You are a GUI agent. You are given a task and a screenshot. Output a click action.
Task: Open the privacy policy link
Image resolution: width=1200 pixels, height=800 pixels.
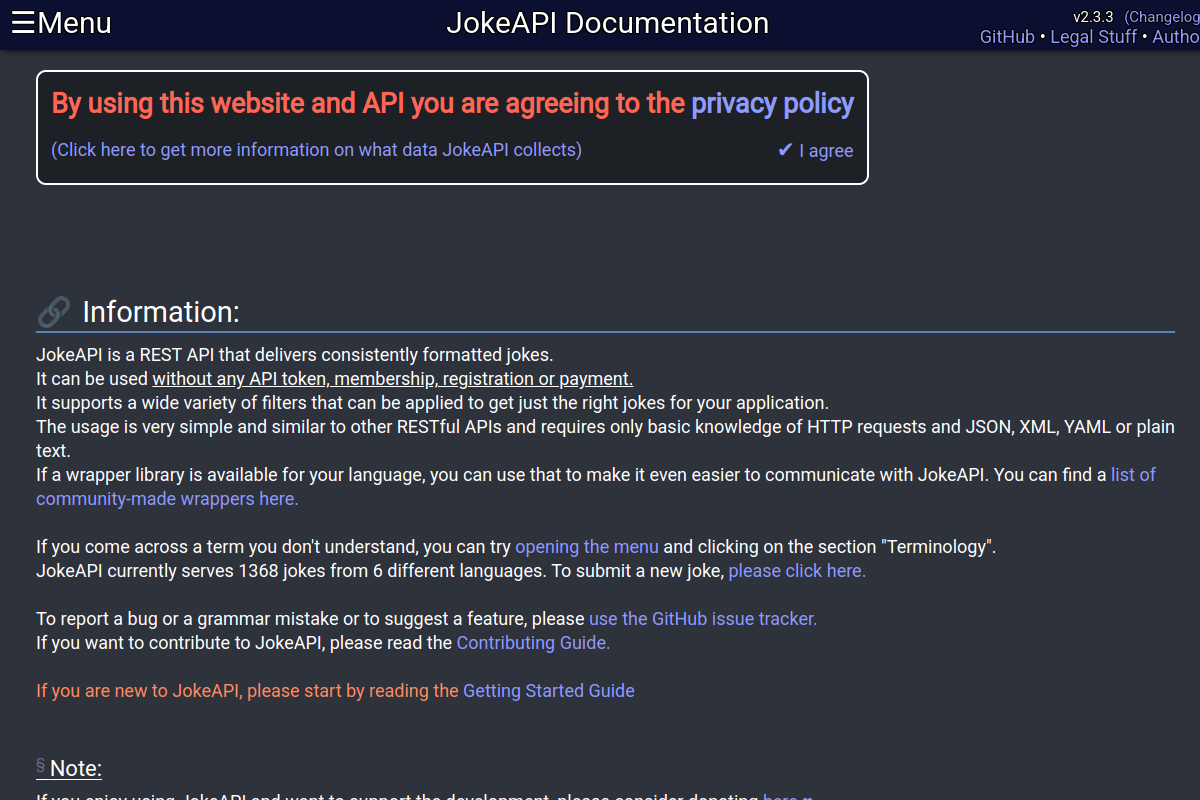click(772, 103)
